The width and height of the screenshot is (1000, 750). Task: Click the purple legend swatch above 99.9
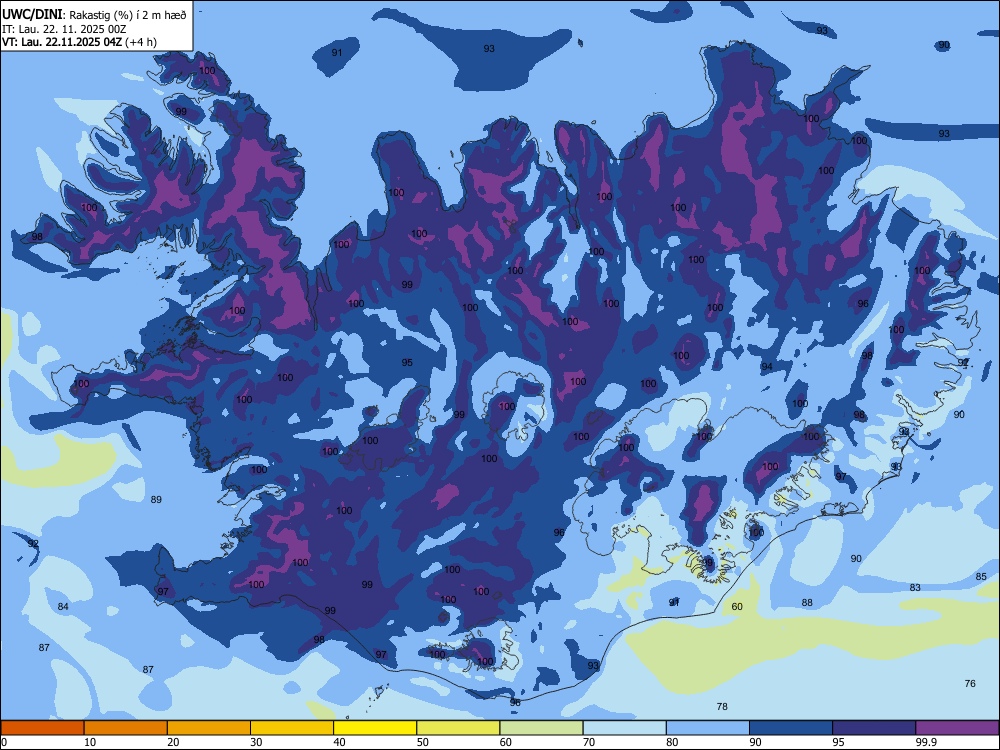(957, 728)
